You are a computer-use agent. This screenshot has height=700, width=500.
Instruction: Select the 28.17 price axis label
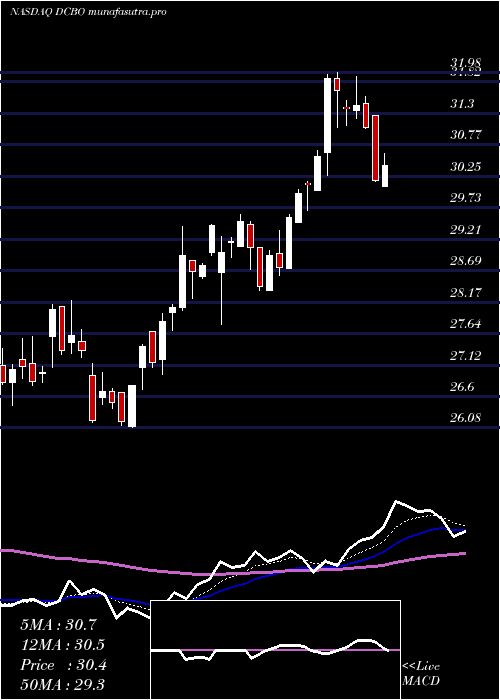point(466,292)
